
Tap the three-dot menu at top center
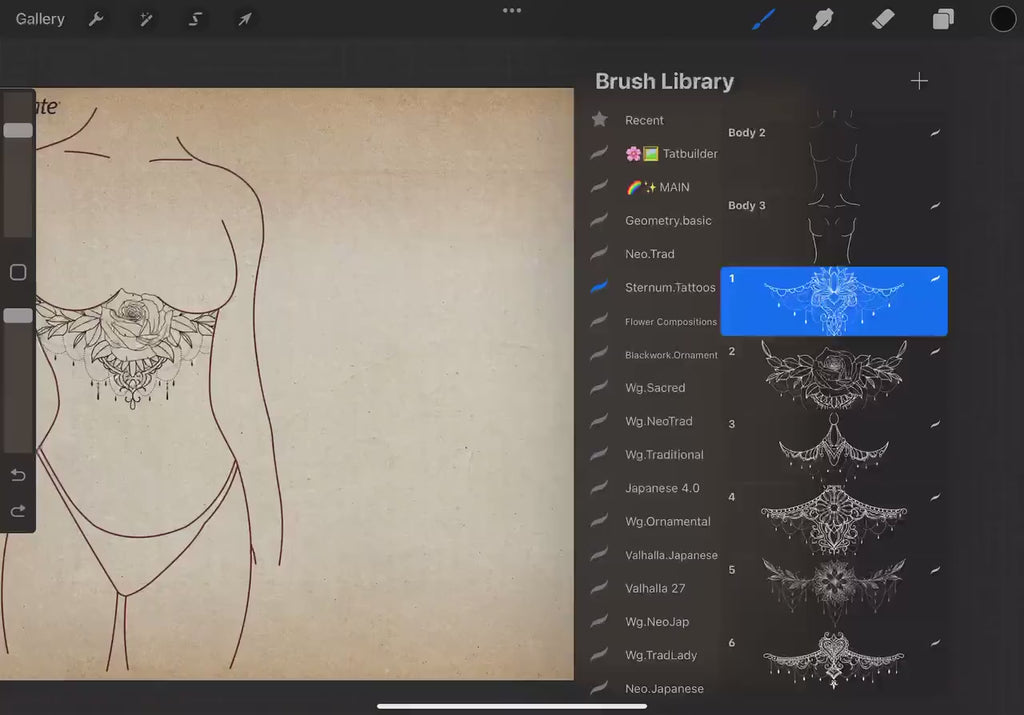[x=512, y=10]
